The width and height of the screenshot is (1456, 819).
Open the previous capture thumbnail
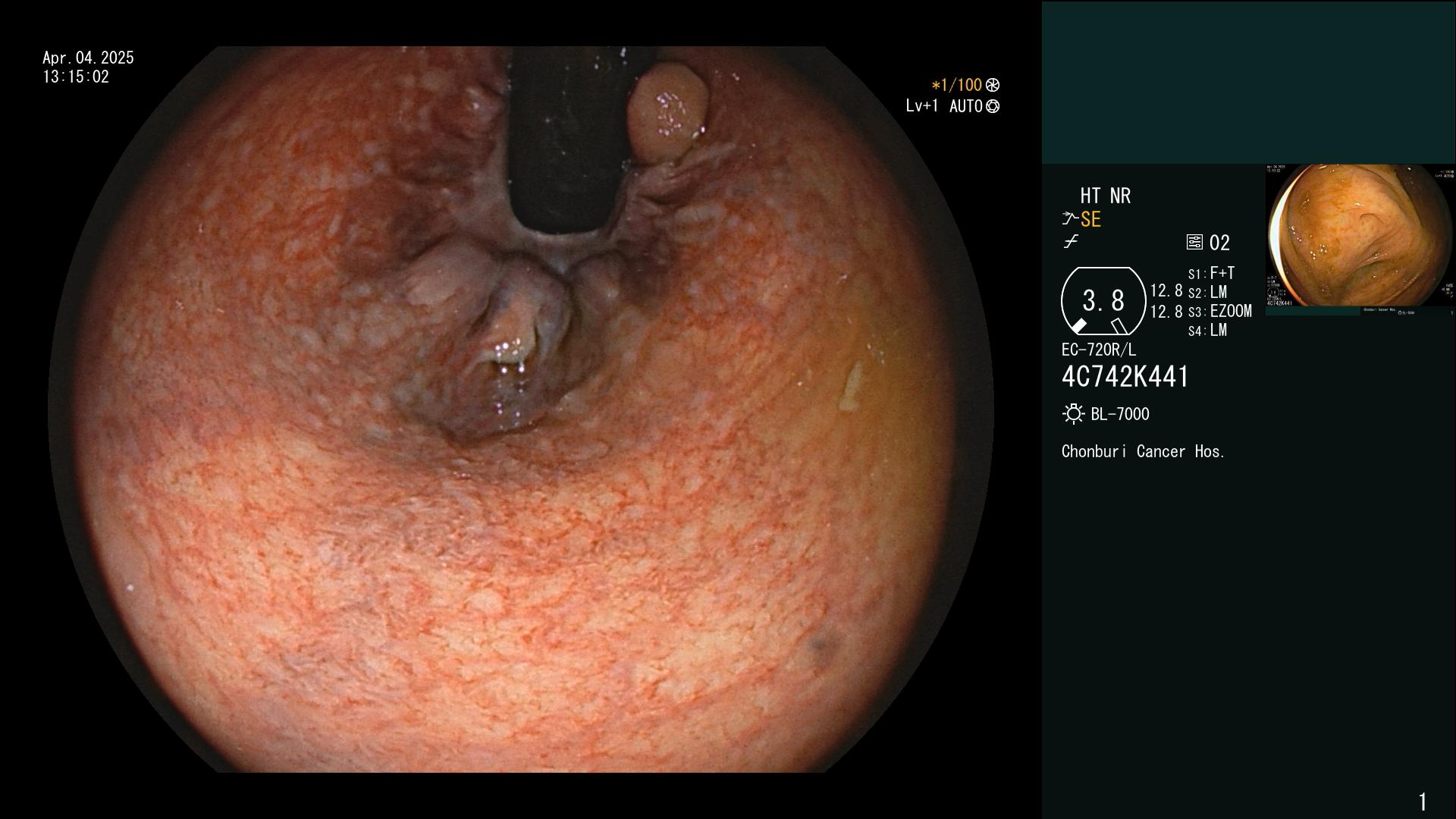[1360, 239]
